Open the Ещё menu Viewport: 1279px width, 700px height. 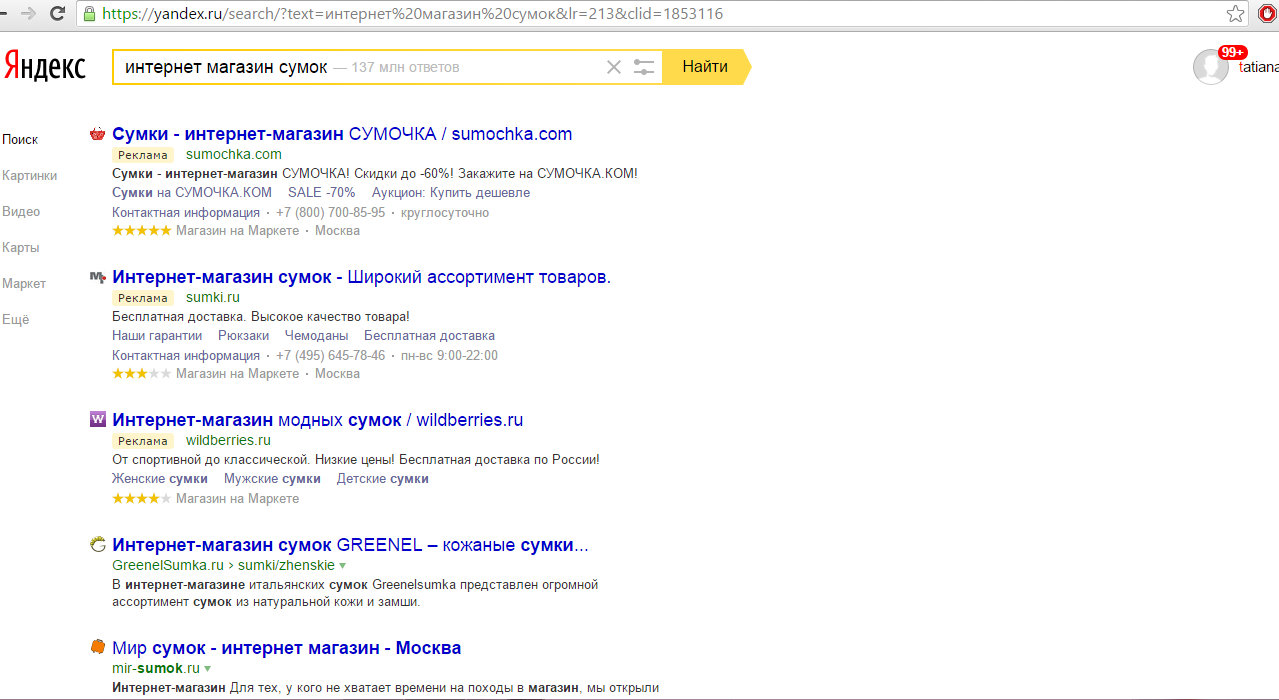[16, 320]
